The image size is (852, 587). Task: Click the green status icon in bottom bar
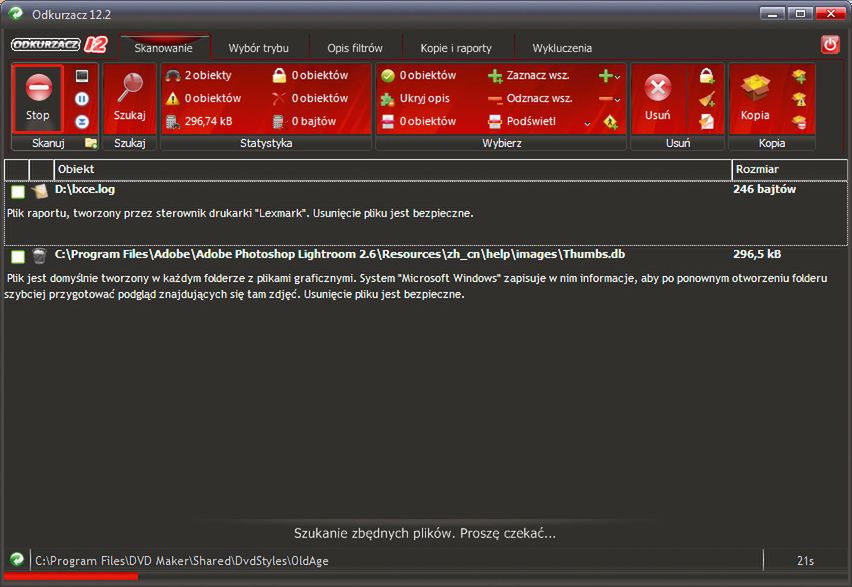click(x=17, y=559)
